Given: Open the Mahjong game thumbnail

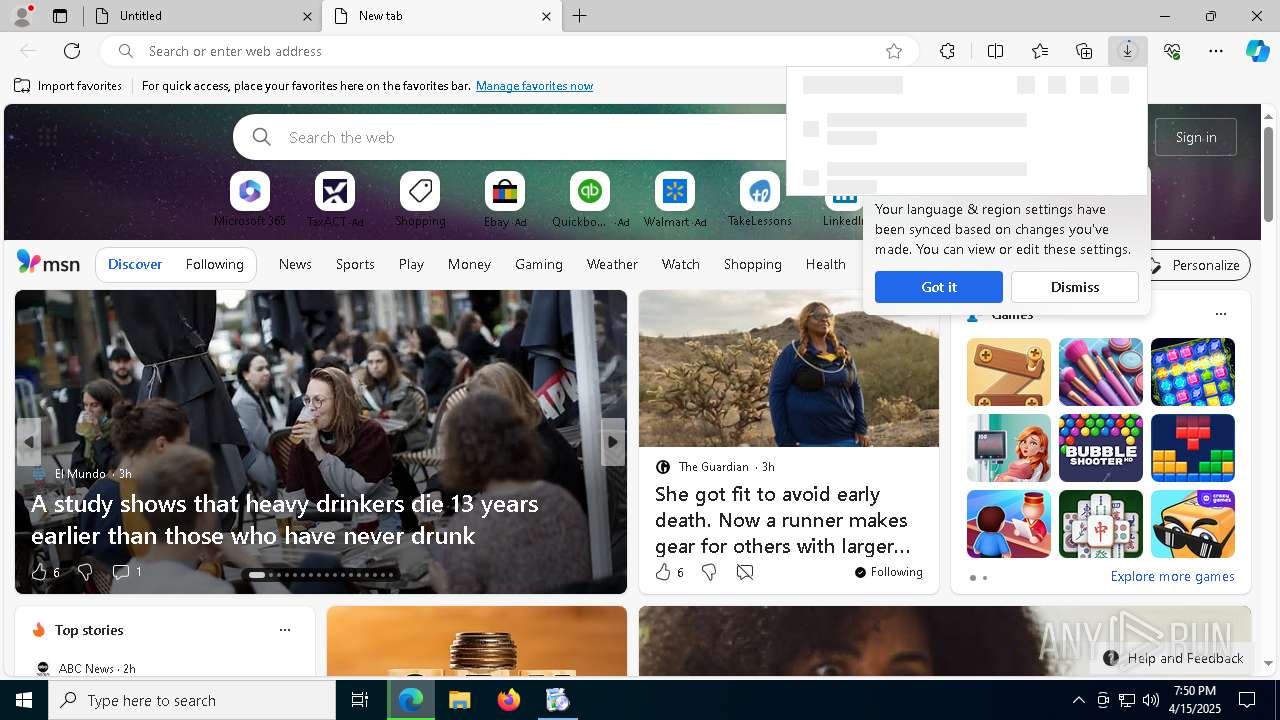Looking at the screenshot, I should coord(1100,524).
